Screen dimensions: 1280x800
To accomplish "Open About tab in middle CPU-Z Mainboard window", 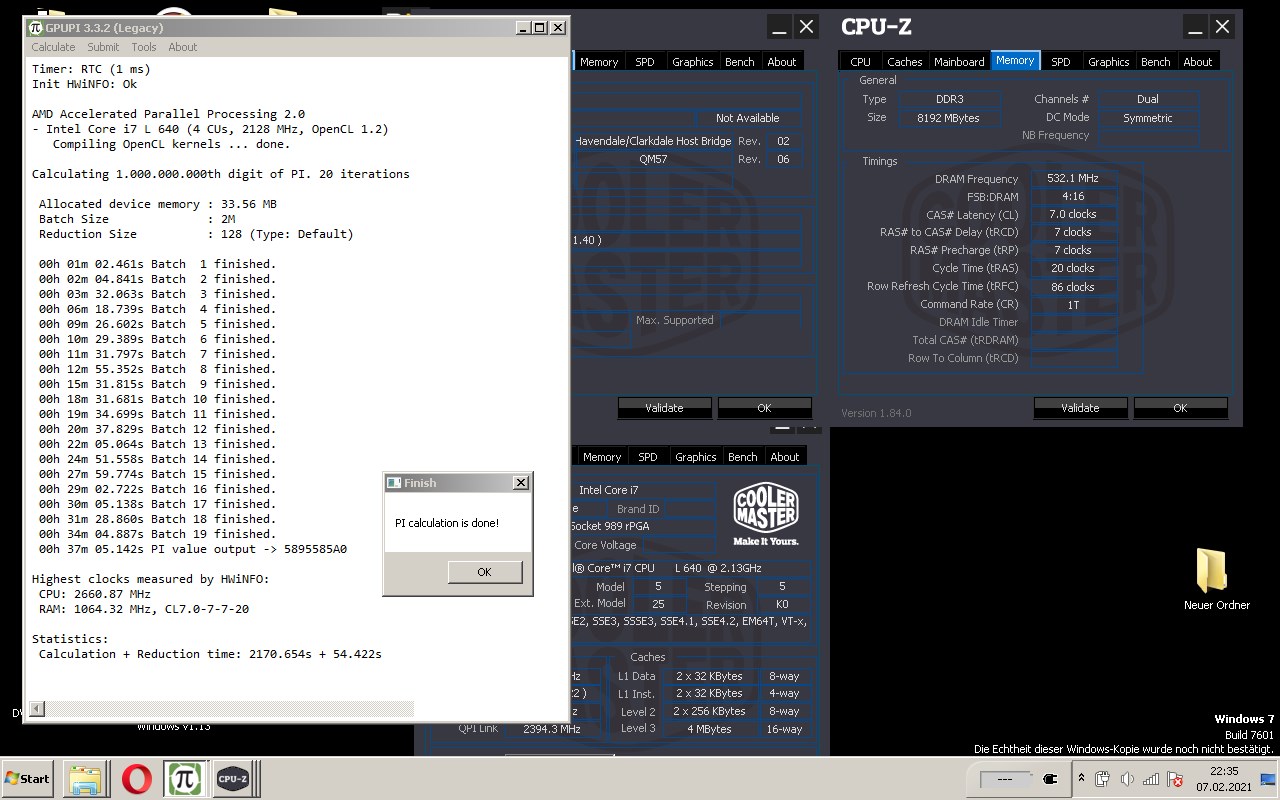I will 782,61.
